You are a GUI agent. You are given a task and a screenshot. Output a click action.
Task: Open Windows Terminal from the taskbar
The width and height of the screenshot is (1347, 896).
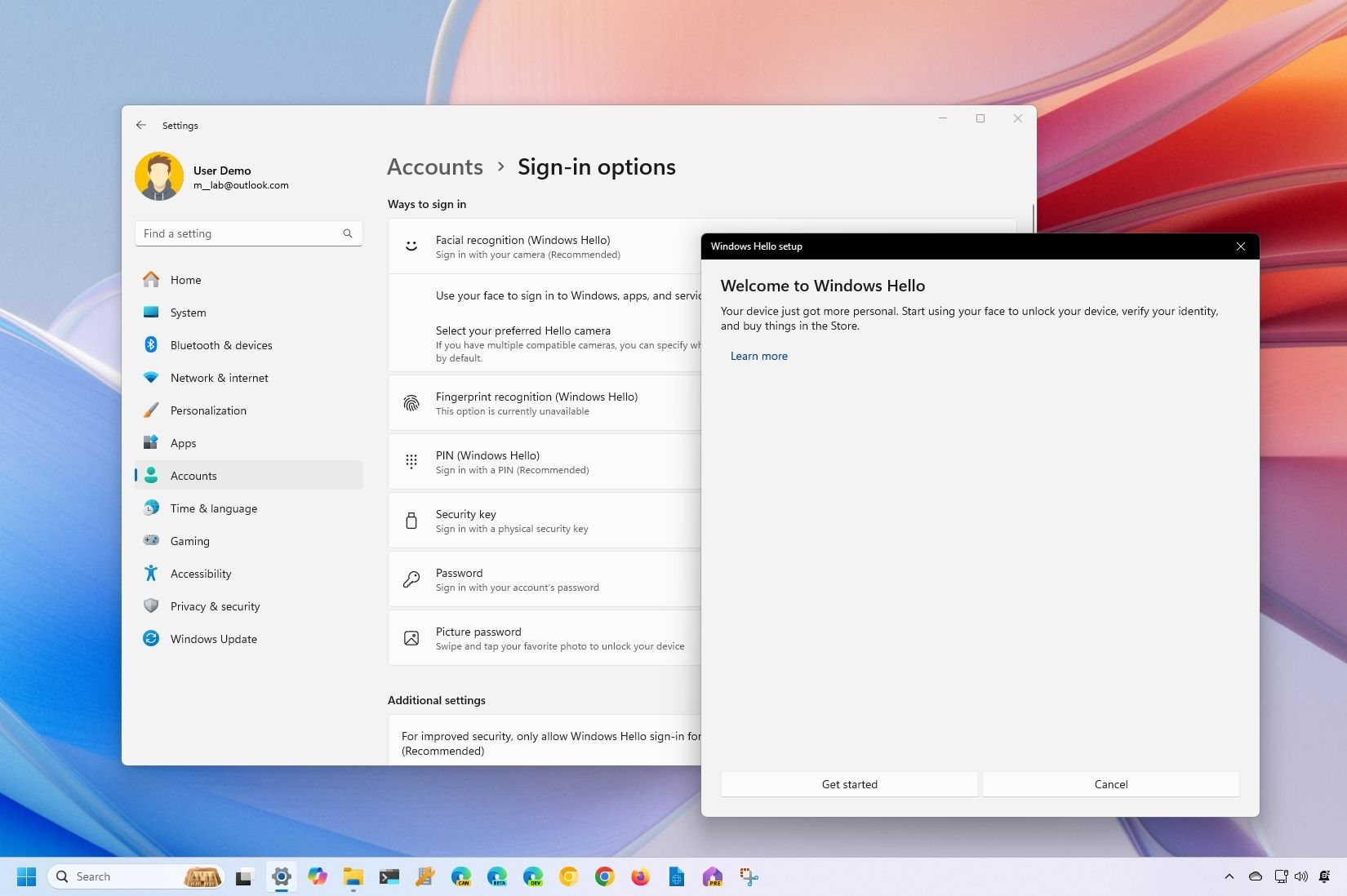pos(389,876)
